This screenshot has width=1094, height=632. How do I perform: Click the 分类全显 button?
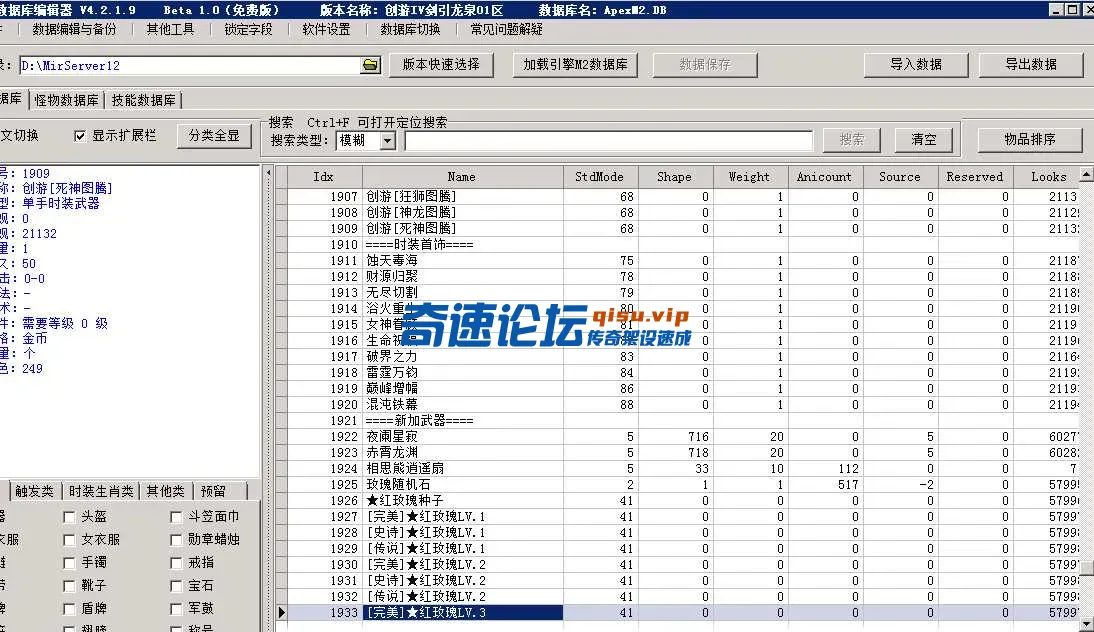pos(213,135)
